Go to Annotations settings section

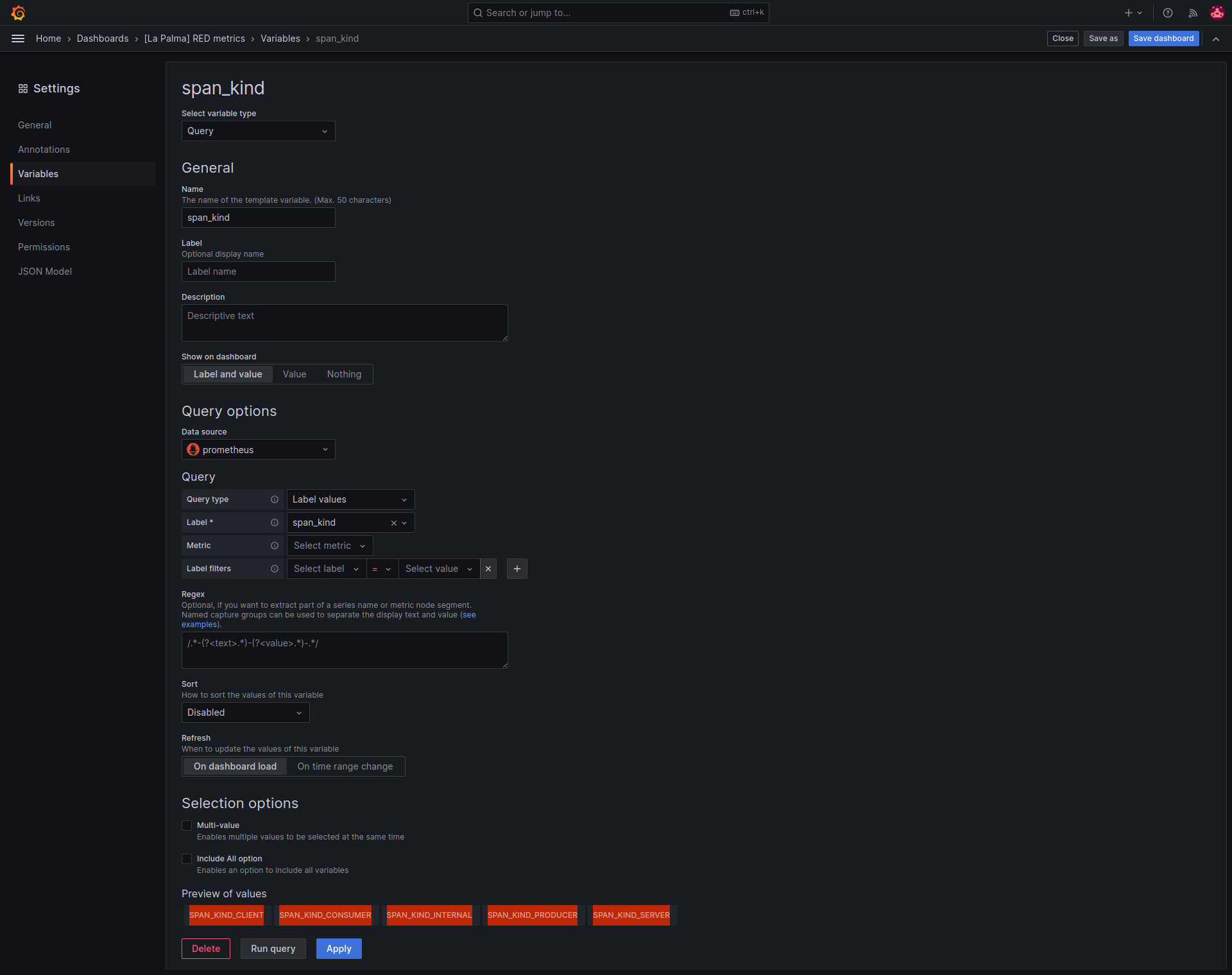tap(44, 150)
